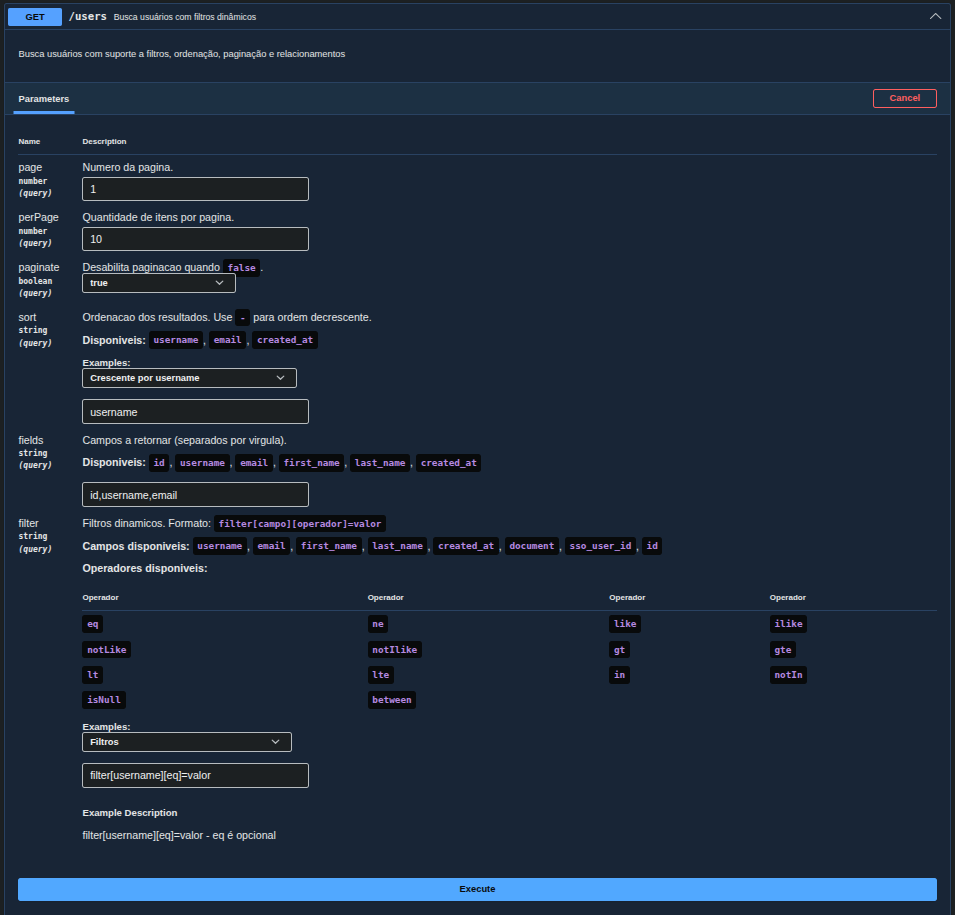Click the 'Numero da pagina.' description

pos(128,167)
